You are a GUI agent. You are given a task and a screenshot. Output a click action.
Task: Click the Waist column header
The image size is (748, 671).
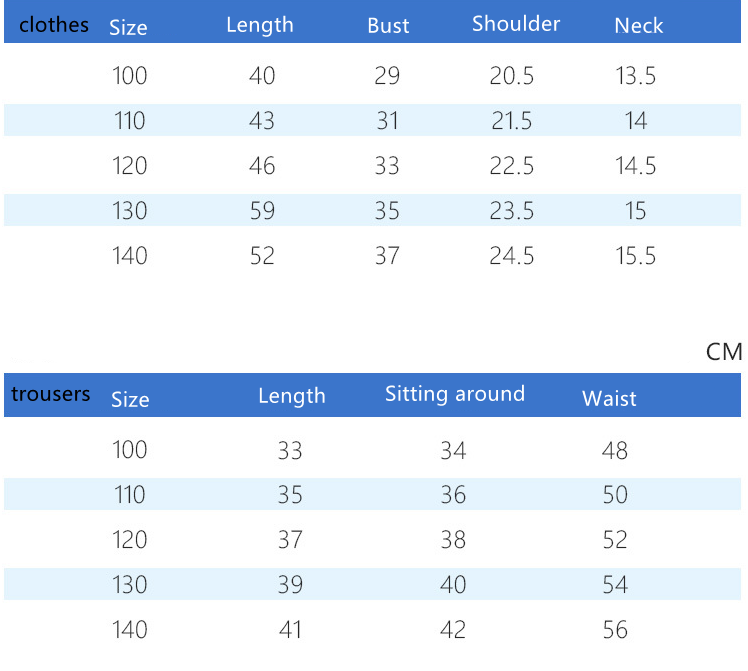[609, 399]
